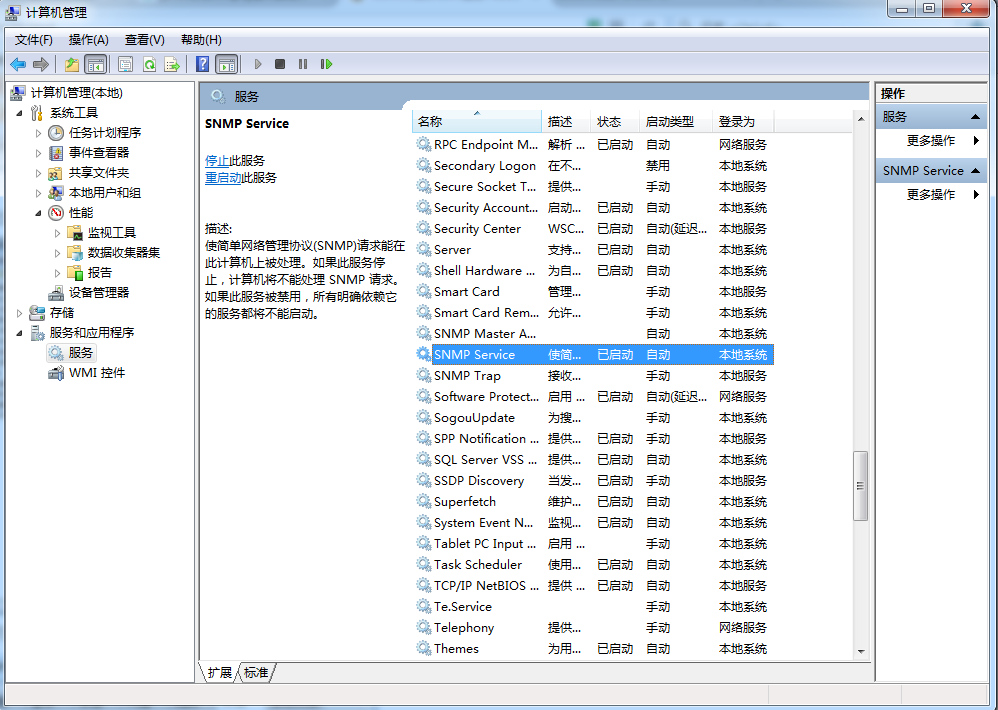The width and height of the screenshot is (998, 710).
Task: Select the Task Scheduler service row
Action: click(x=594, y=565)
